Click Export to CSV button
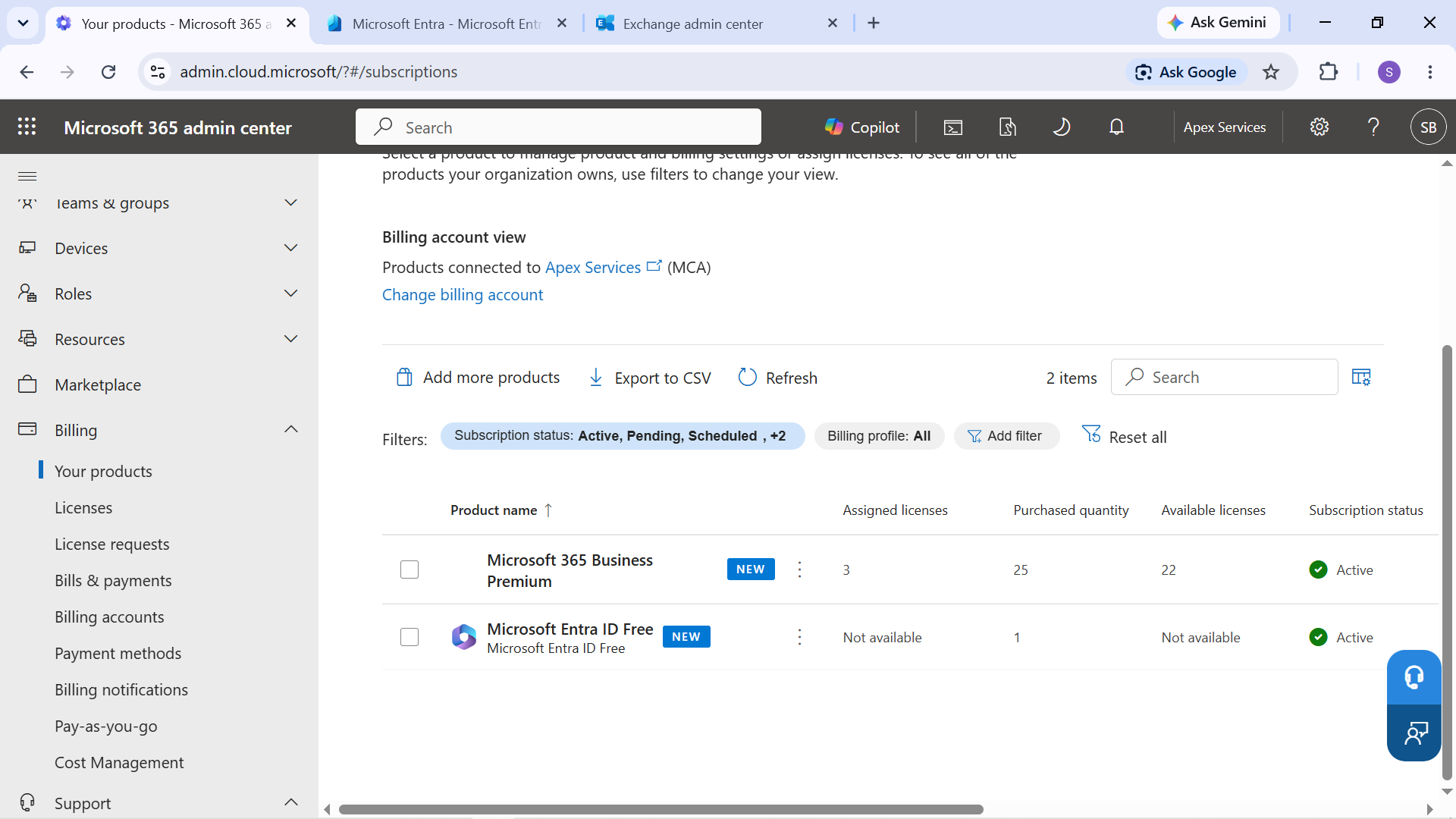 650,378
